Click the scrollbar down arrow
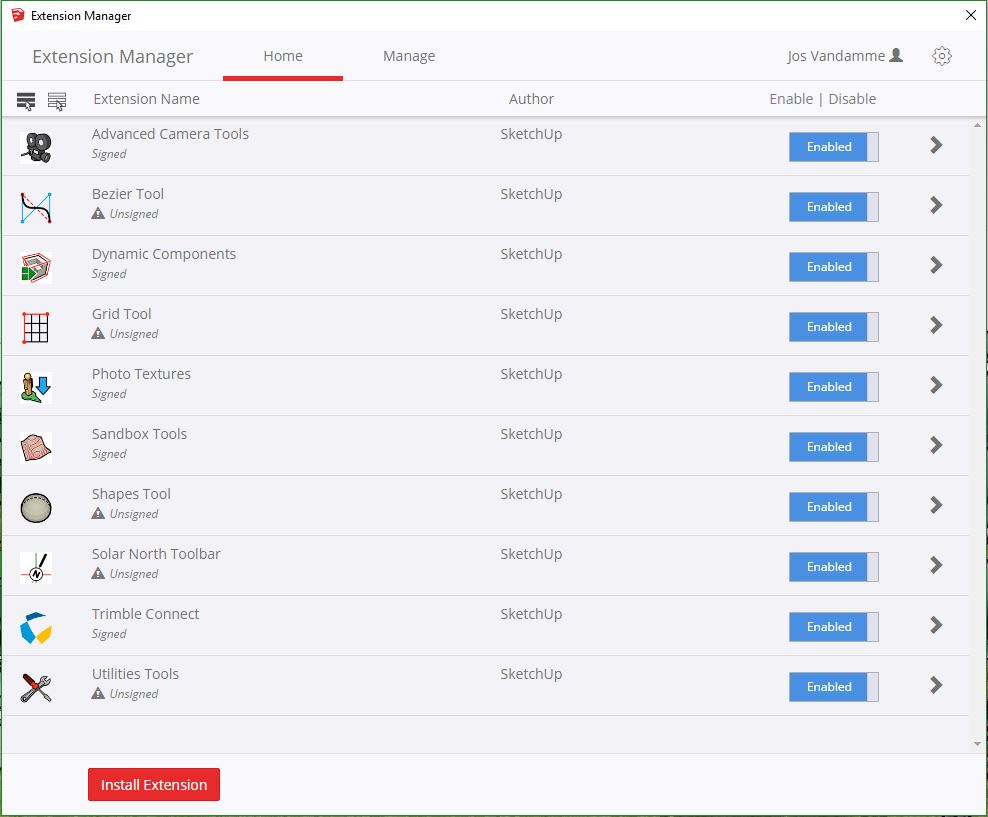The height and width of the screenshot is (817, 988). tap(977, 744)
